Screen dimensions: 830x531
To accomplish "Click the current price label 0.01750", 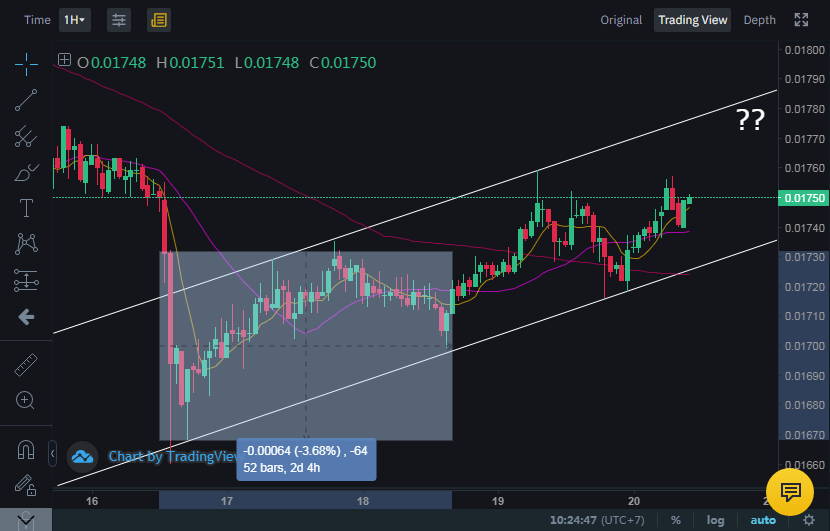I will tap(804, 198).
